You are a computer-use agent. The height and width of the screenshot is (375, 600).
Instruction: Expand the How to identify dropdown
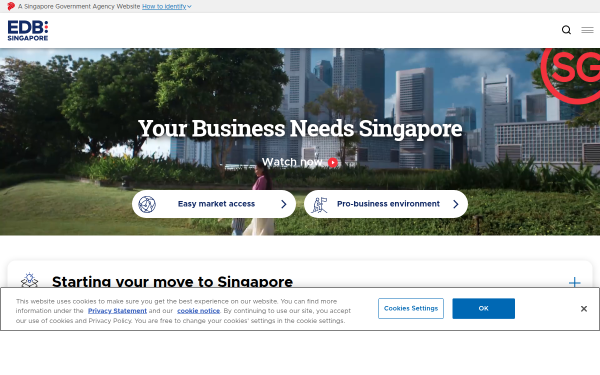pos(167,7)
